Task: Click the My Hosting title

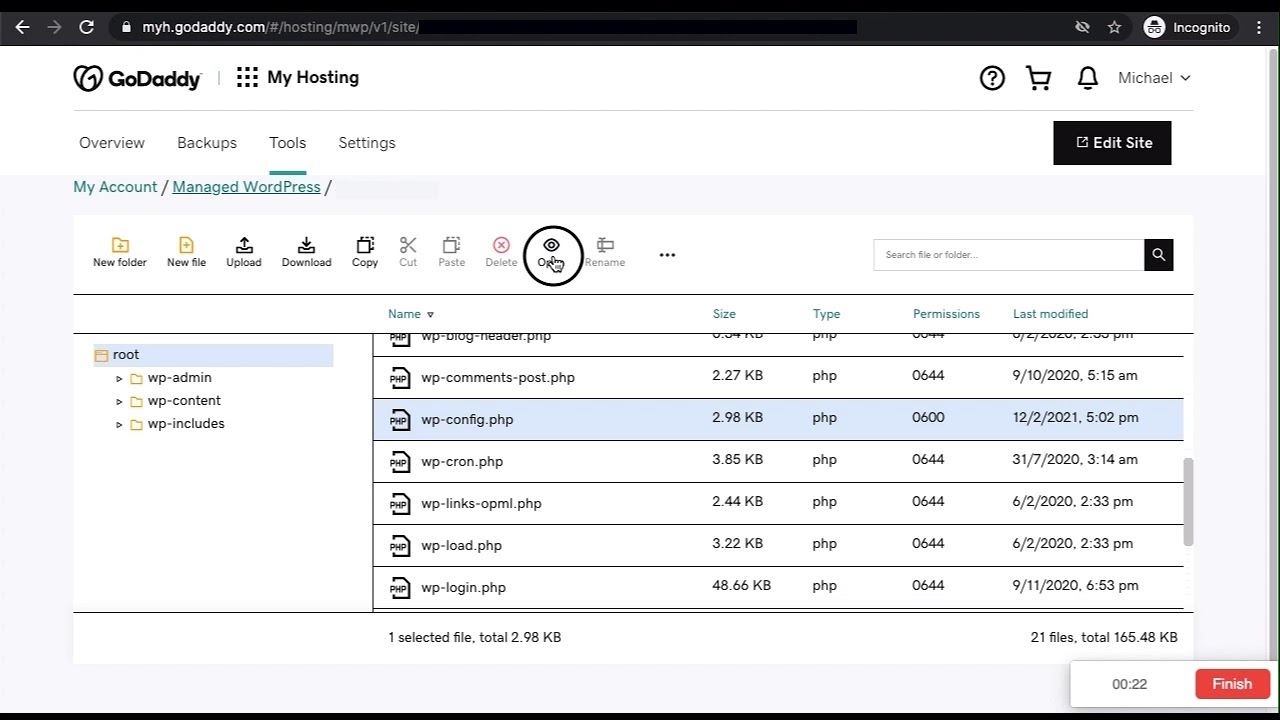Action: pyautogui.click(x=313, y=77)
